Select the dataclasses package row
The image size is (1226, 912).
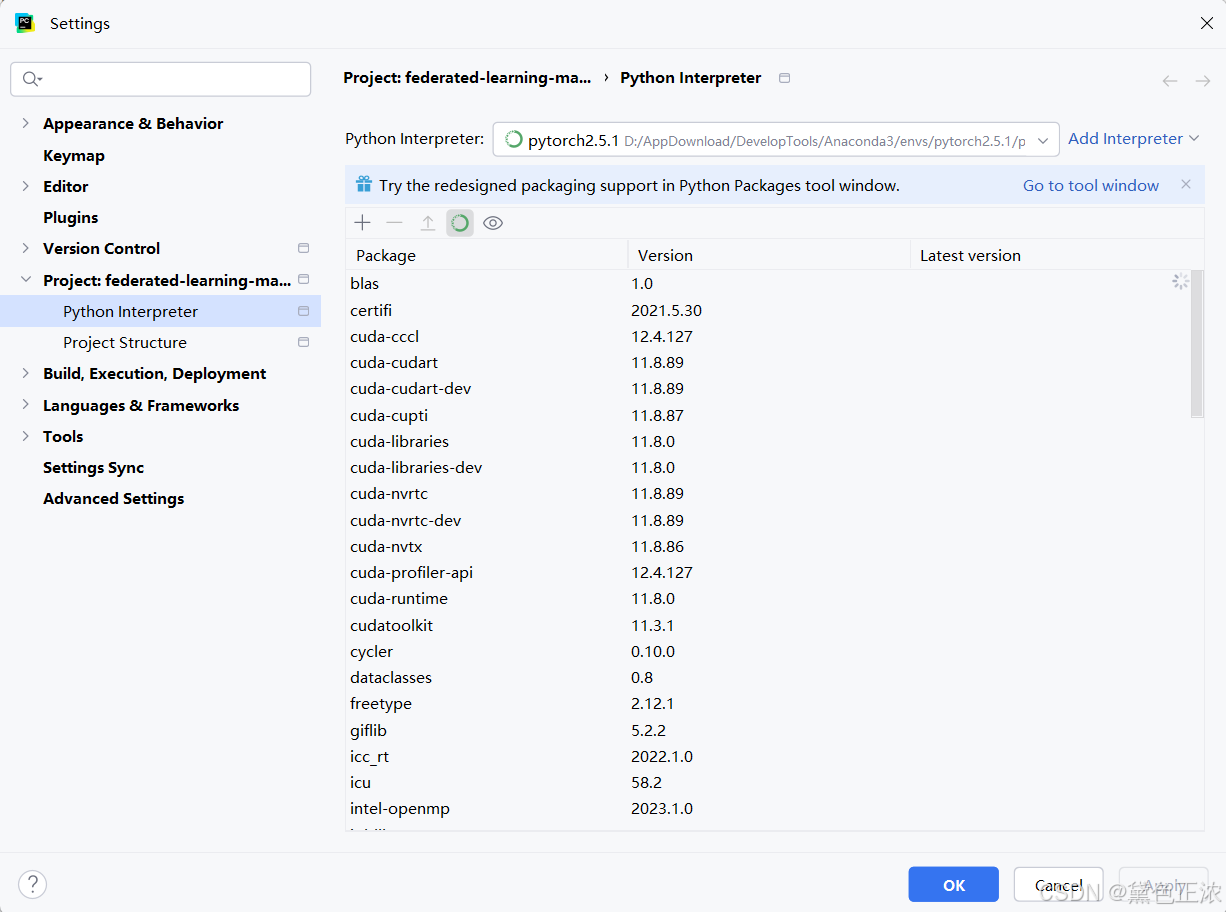768,677
